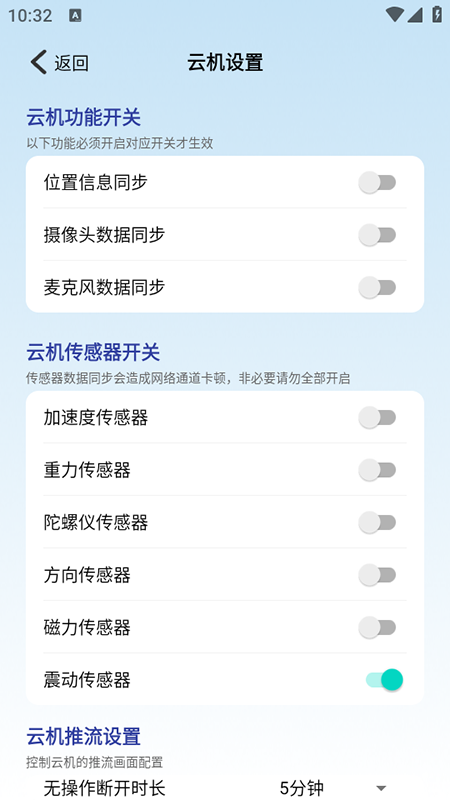Enable the 陀螺仪传感器 toggle

[378, 522]
